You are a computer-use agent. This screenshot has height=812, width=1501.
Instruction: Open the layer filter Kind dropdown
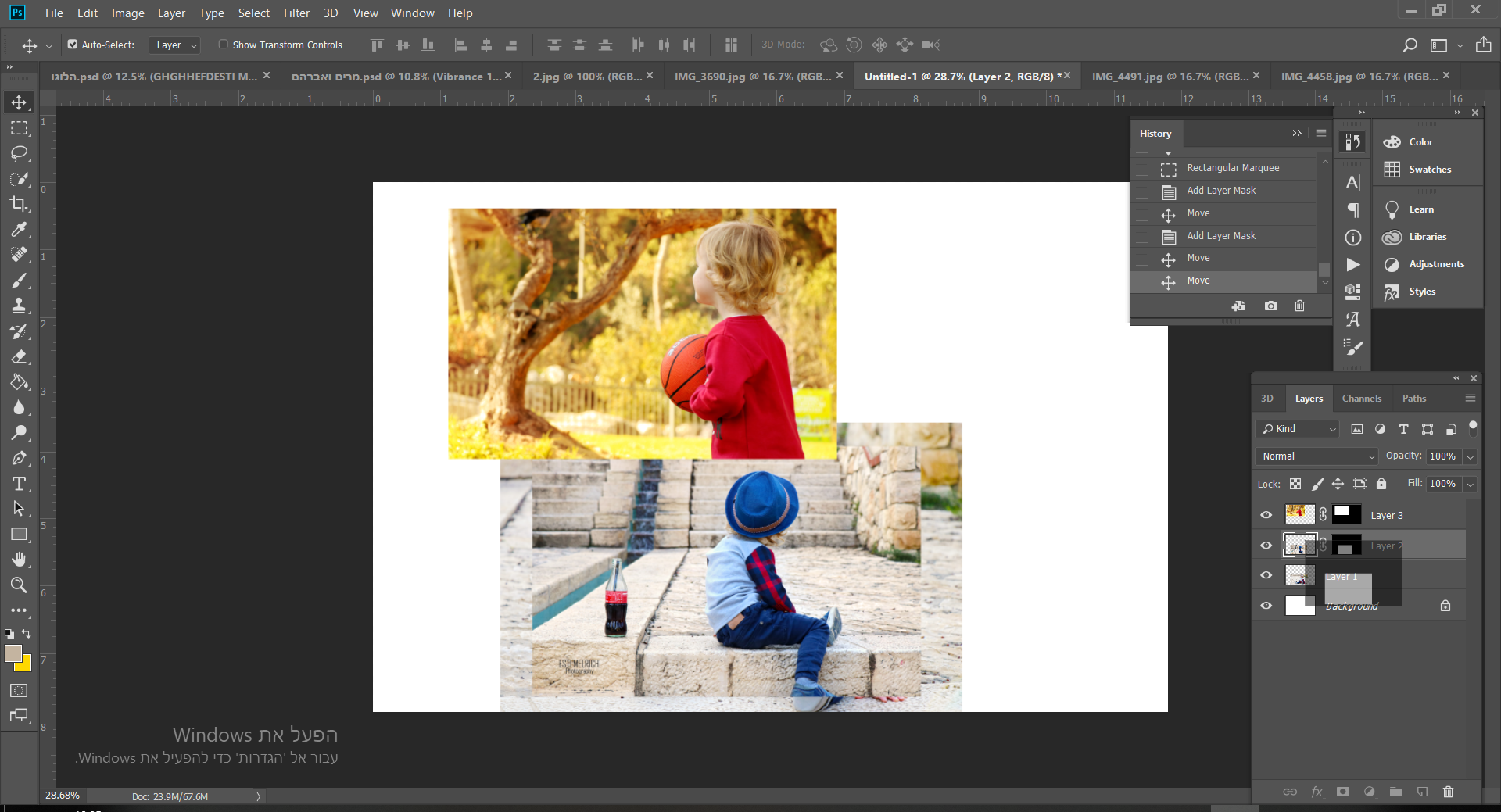click(x=1299, y=429)
